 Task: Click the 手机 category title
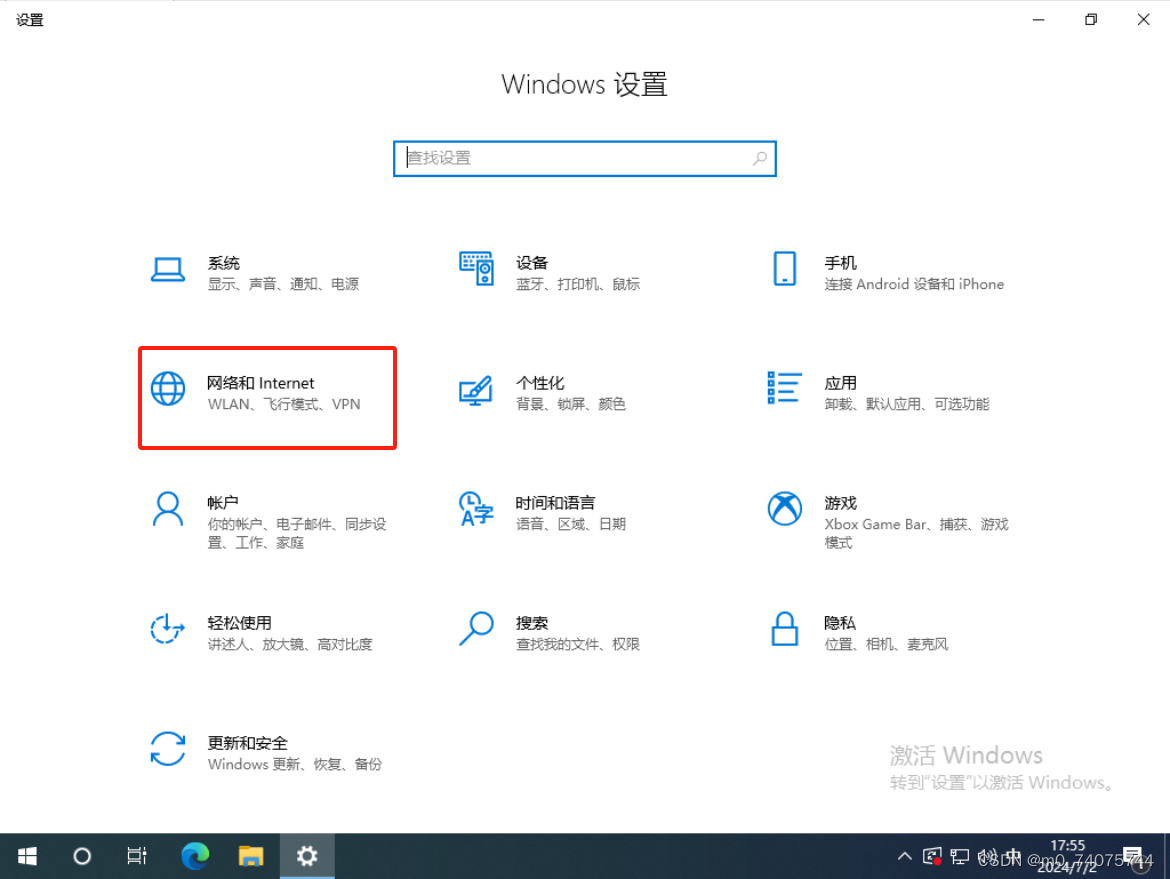coord(840,263)
